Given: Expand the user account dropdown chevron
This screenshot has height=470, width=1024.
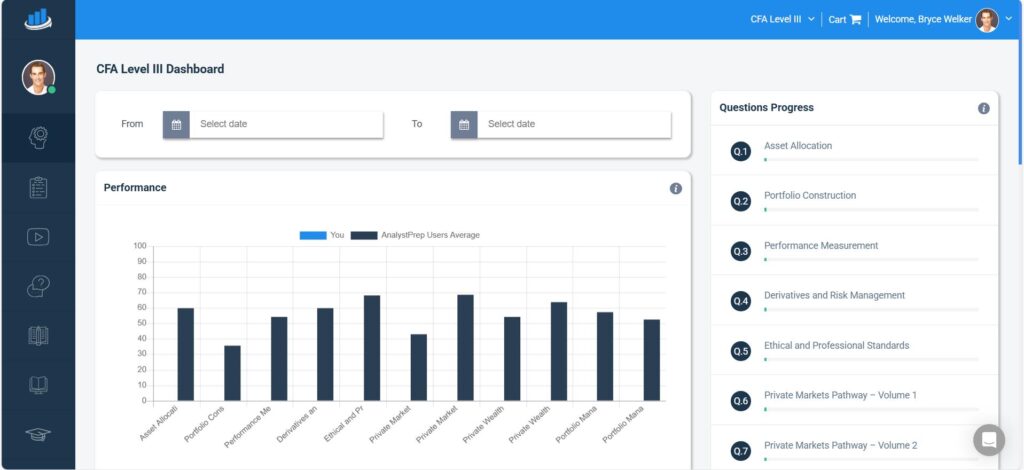Looking at the screenshot, I should pos(1009,19).
